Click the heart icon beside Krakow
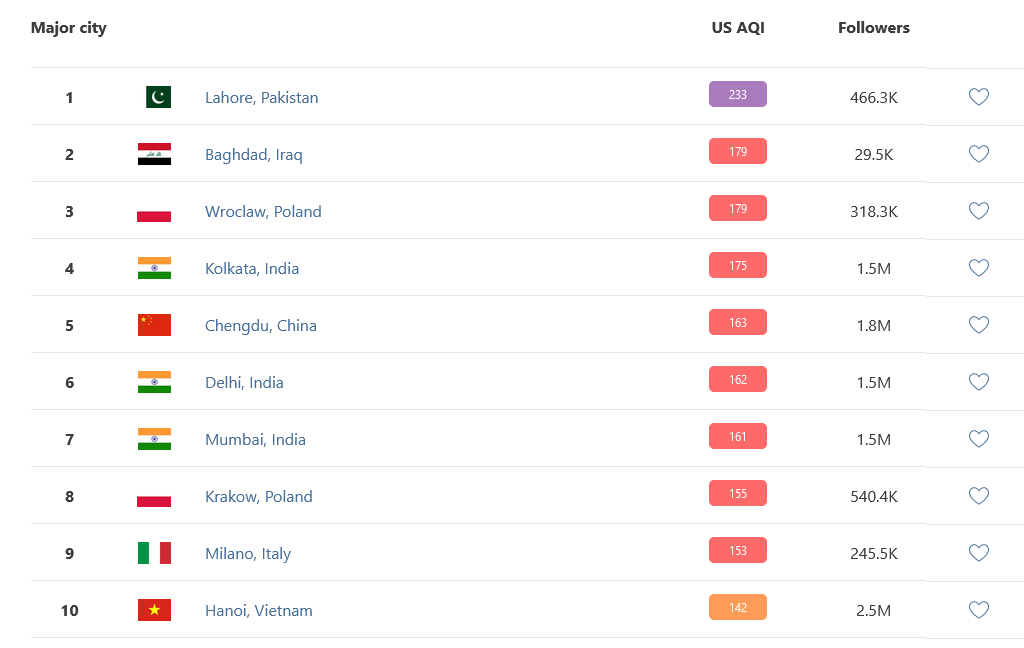The width and height of the screenshot is (1024, 648). coord(978,496)
